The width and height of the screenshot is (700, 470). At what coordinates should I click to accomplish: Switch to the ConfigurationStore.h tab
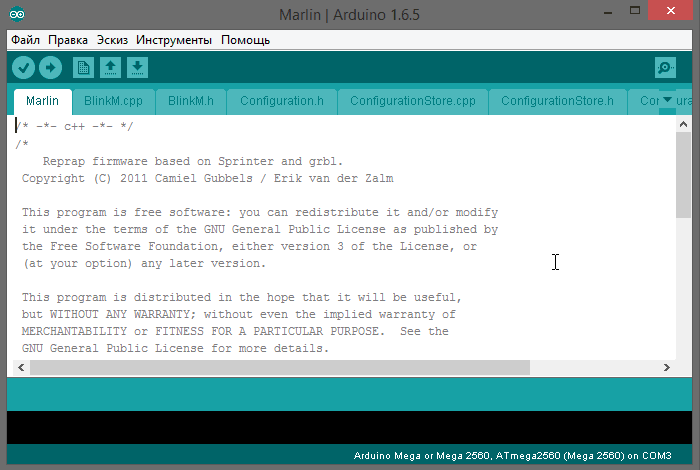pos(558,101)
